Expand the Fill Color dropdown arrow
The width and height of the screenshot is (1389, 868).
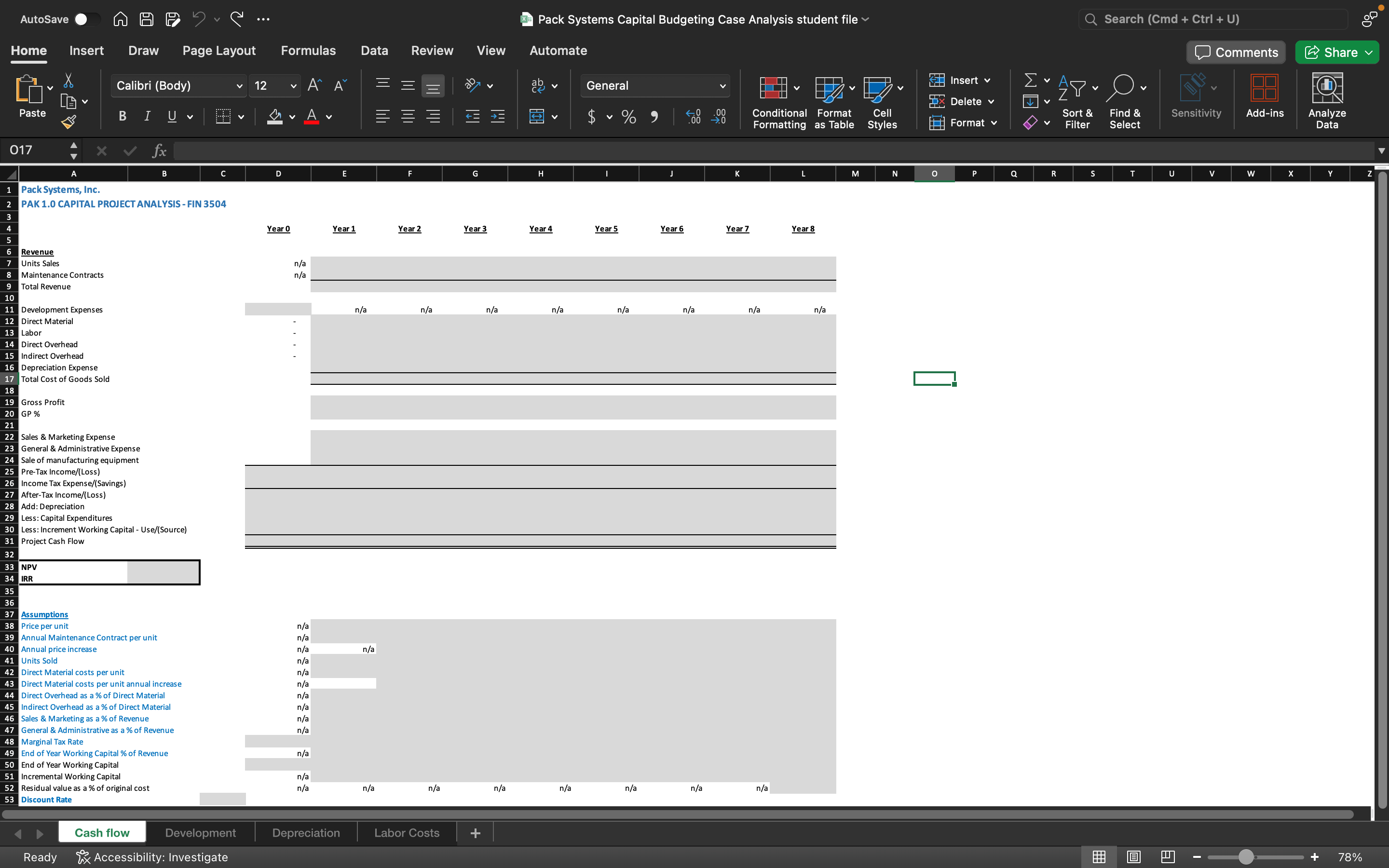click(292, 117)
